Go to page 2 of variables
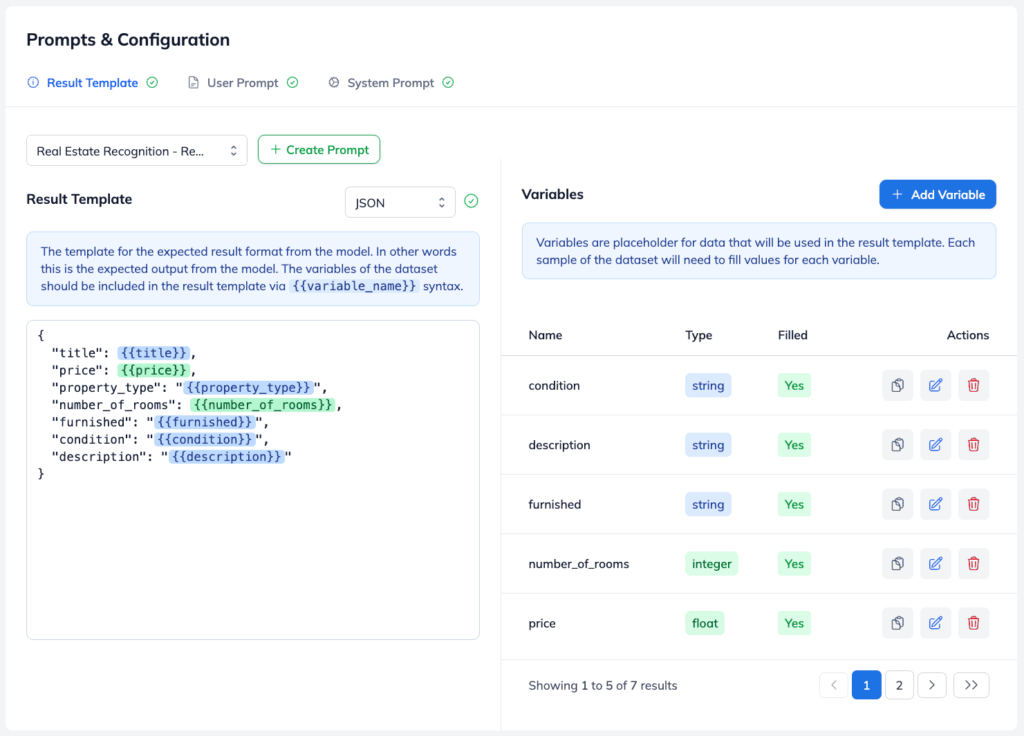This screenshot has width=1024, height=736. pyautogui.click(x=899, y=685)
